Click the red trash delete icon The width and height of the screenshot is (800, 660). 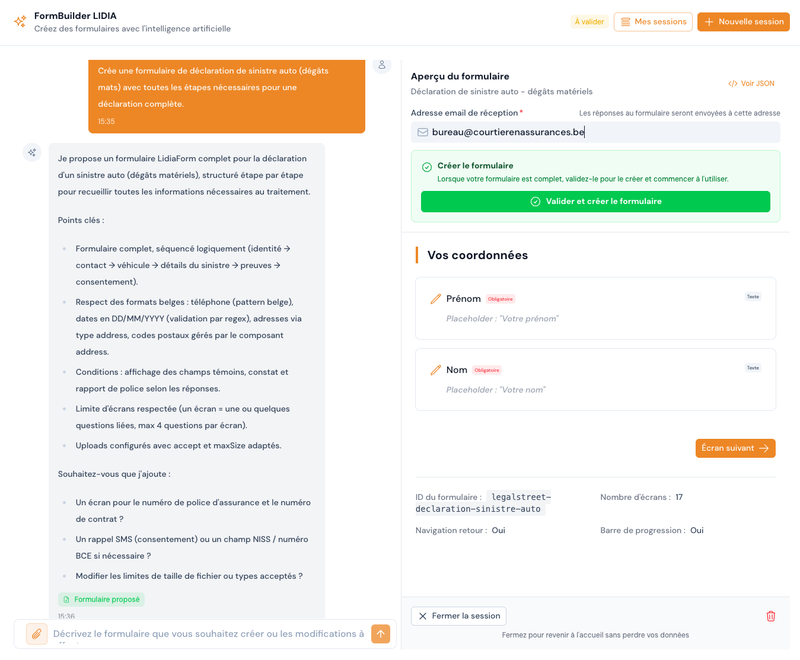tap(770, 616)
